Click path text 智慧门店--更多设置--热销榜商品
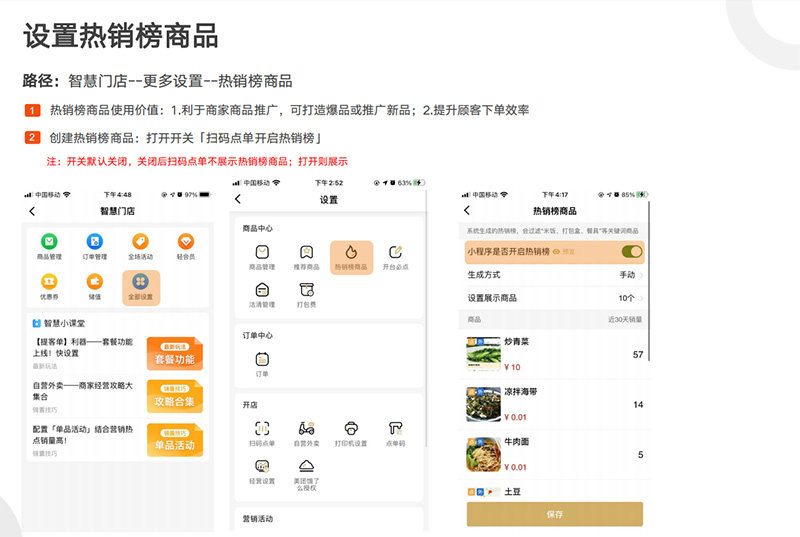Viewport: 800px width, 537px height. [180, 81]
